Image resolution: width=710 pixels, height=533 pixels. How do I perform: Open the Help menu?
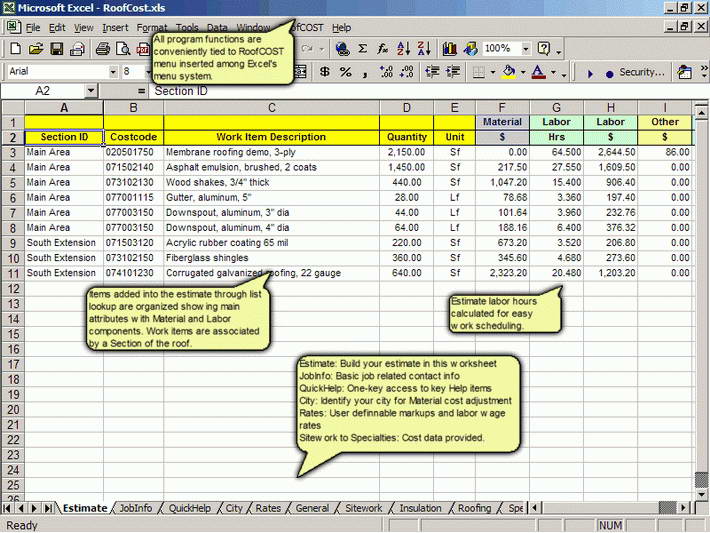[x=341, y=28]
